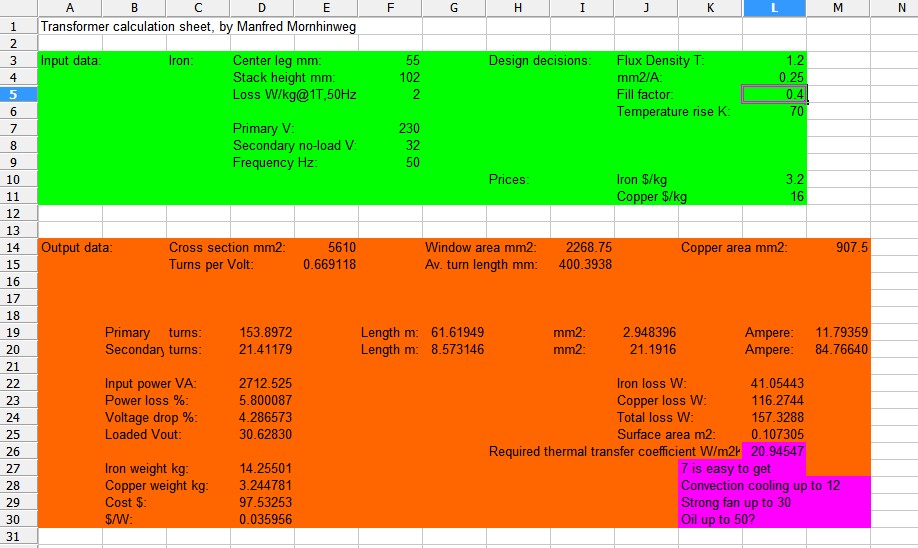The width and height of the screenshot is (918, 548).
Task: Select Iron loss W value 41.05443
Action: pos(777,383)
